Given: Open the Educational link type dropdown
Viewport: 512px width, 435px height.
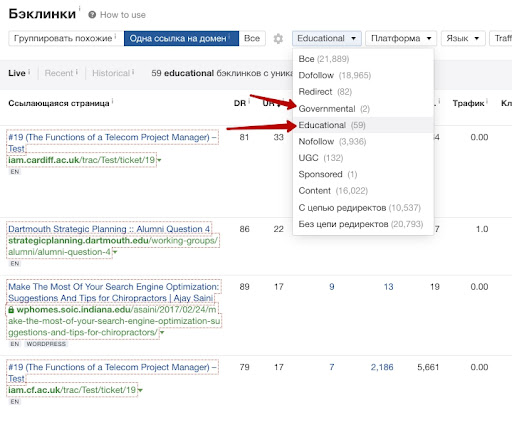Looking at the screenshot, I should 327,38.
